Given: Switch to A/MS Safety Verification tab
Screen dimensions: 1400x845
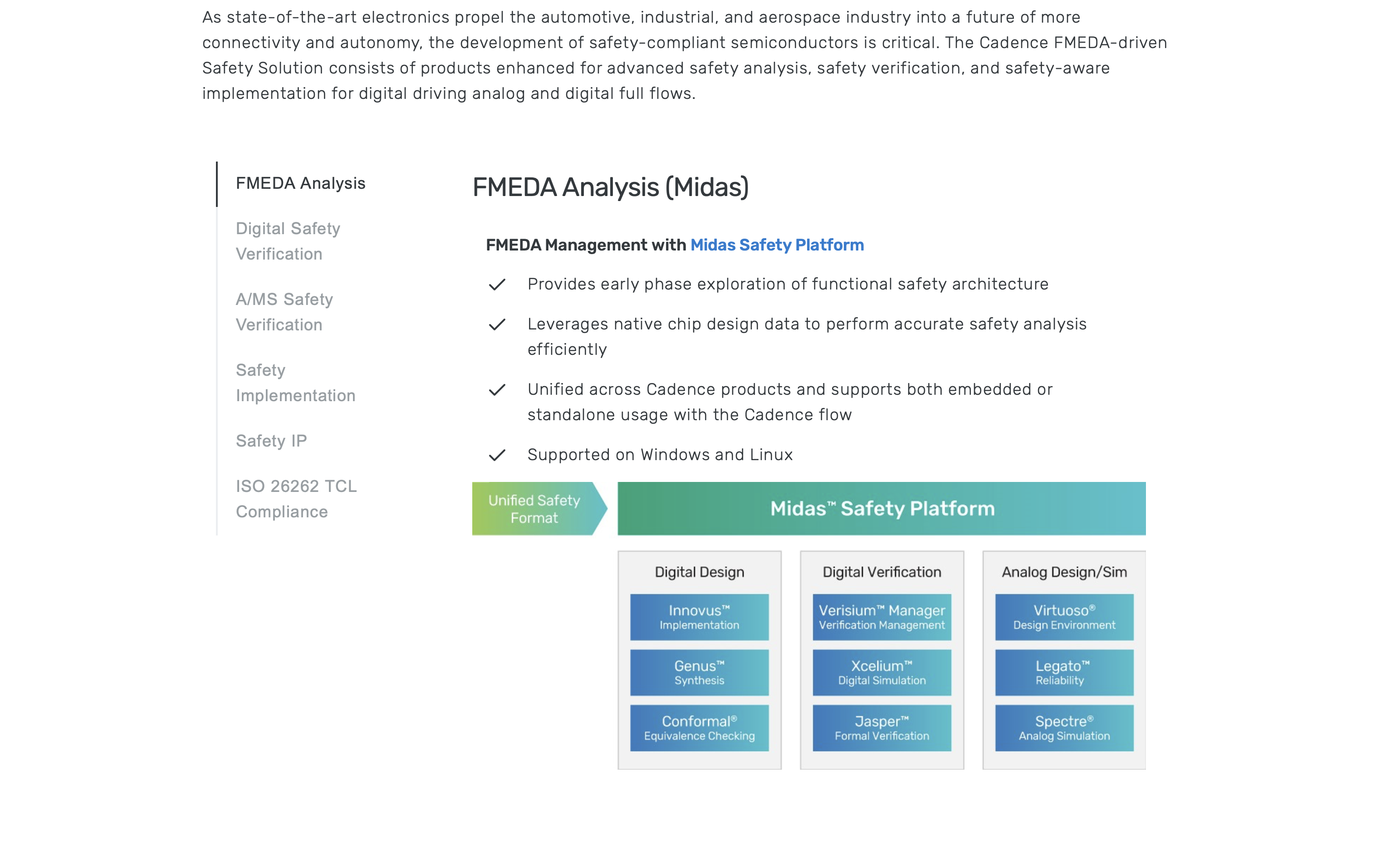Looking at the screenshot, I should 284,311.
